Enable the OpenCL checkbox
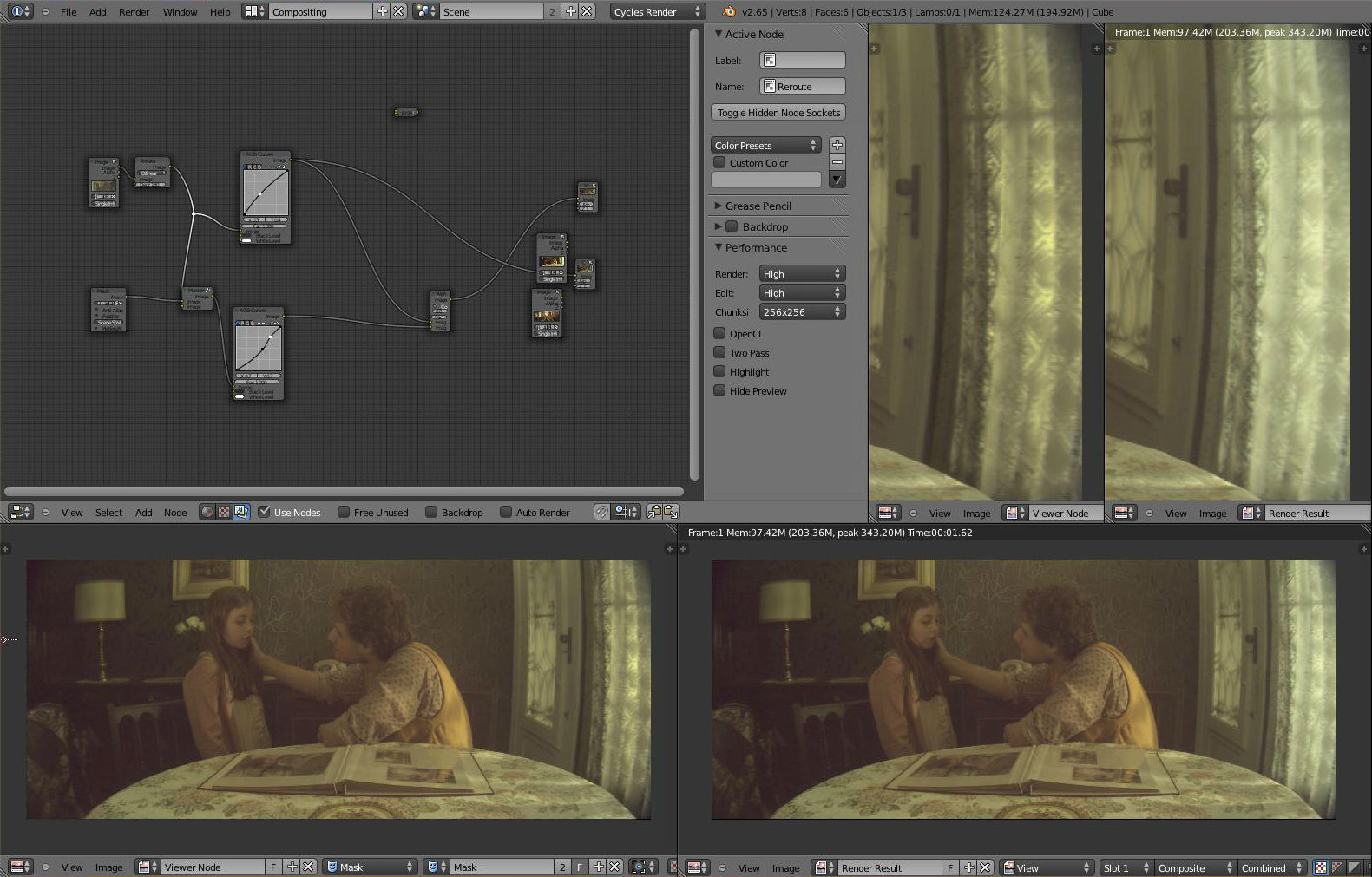 (x=719, y=333)
